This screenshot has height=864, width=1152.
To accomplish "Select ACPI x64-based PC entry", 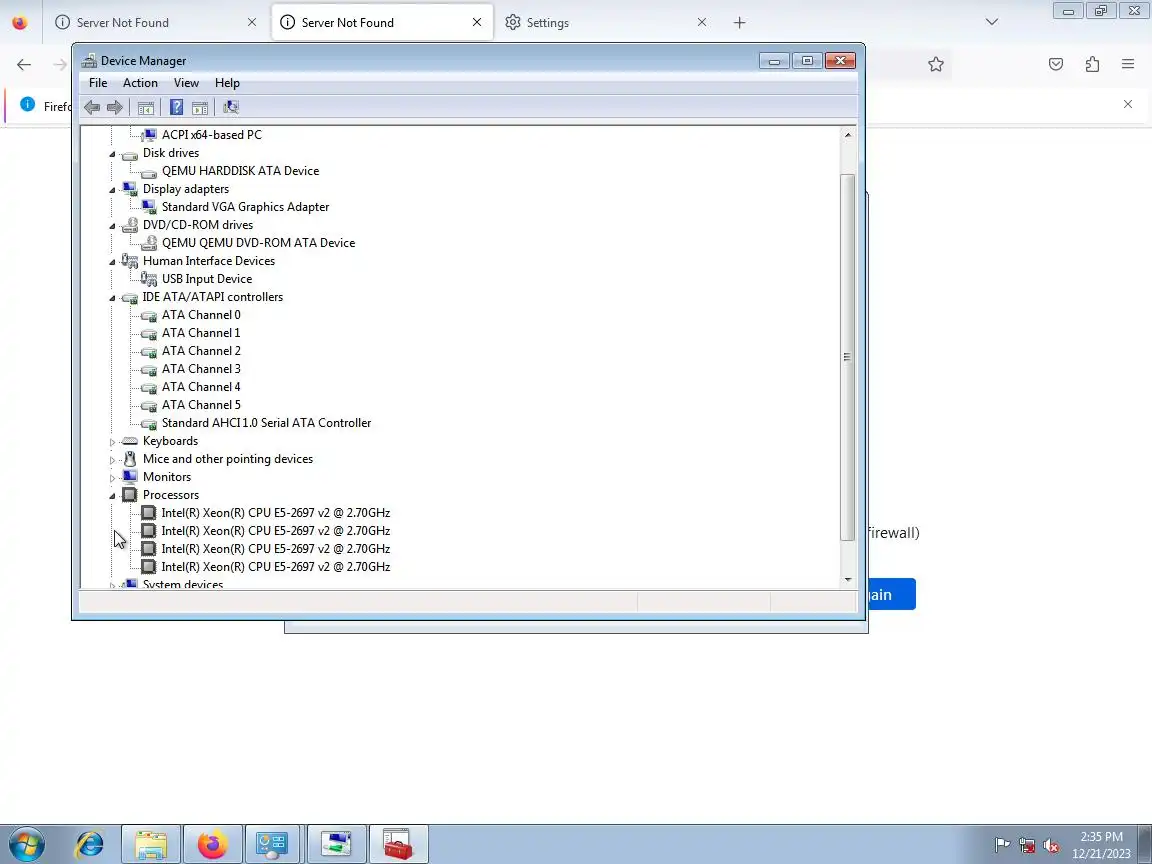I will tap(212, 134).
